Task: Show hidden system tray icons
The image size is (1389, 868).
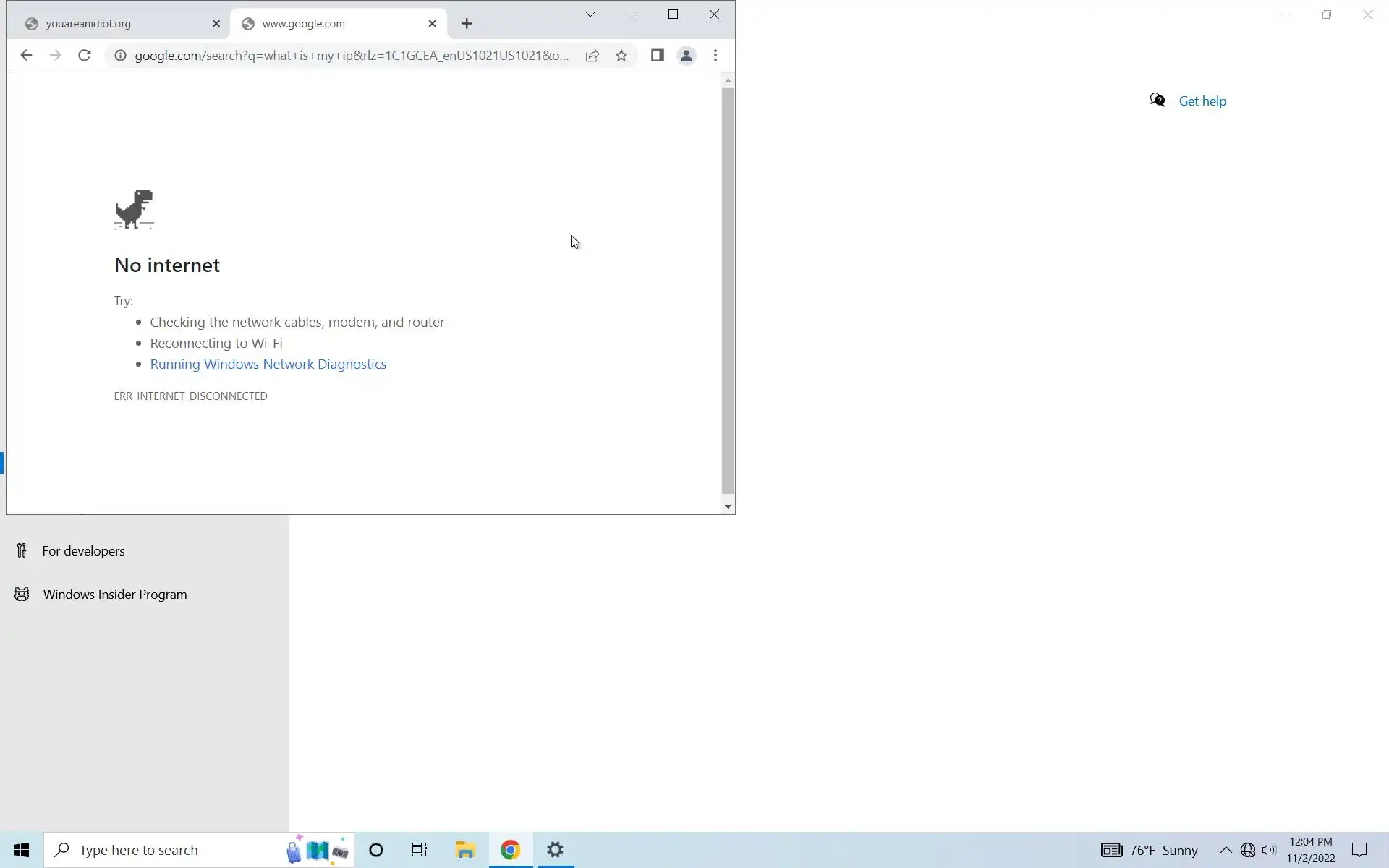Action: point(1226,850)
